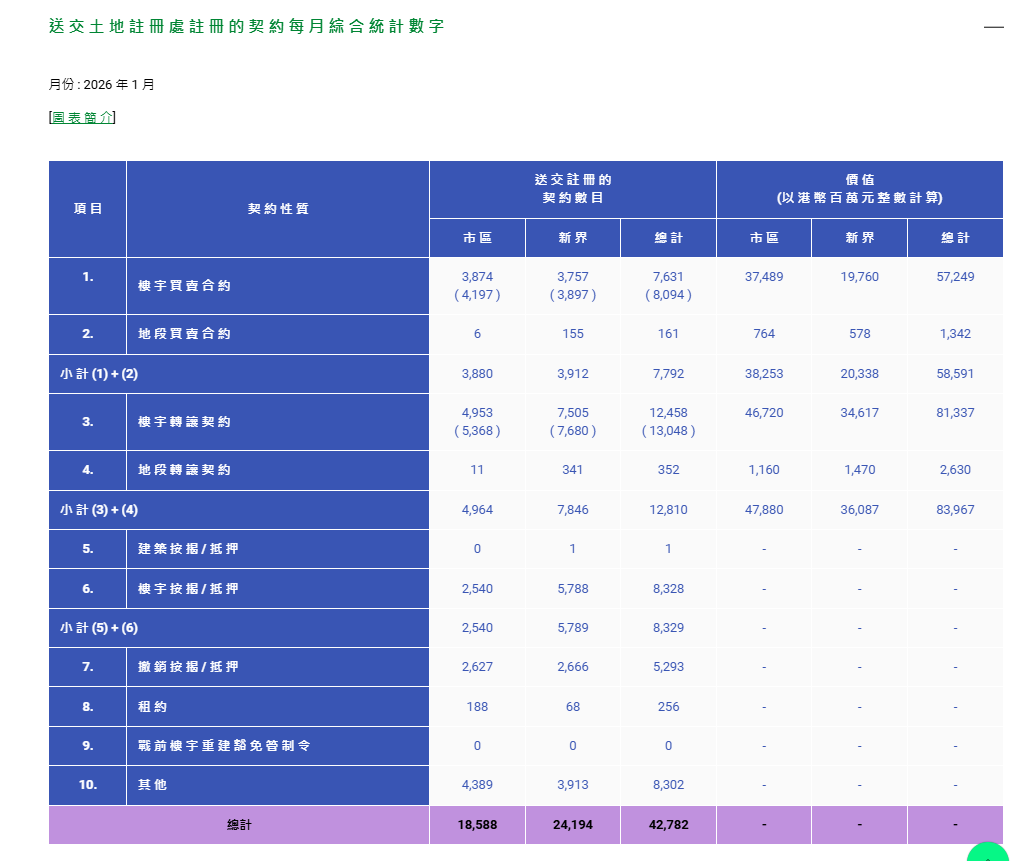Select the 樓宇轉讓契約 row label
Viewport: 1034px width, 861px height.
coord(185,422)
